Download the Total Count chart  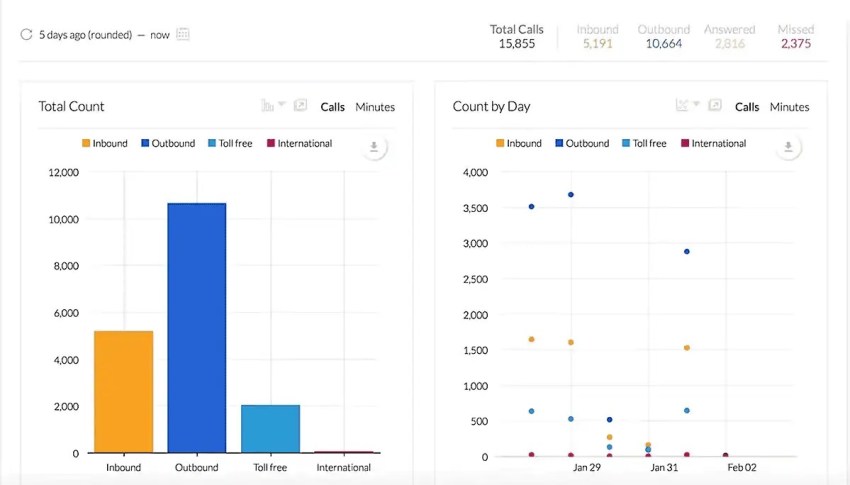click(x=373, y=147)
